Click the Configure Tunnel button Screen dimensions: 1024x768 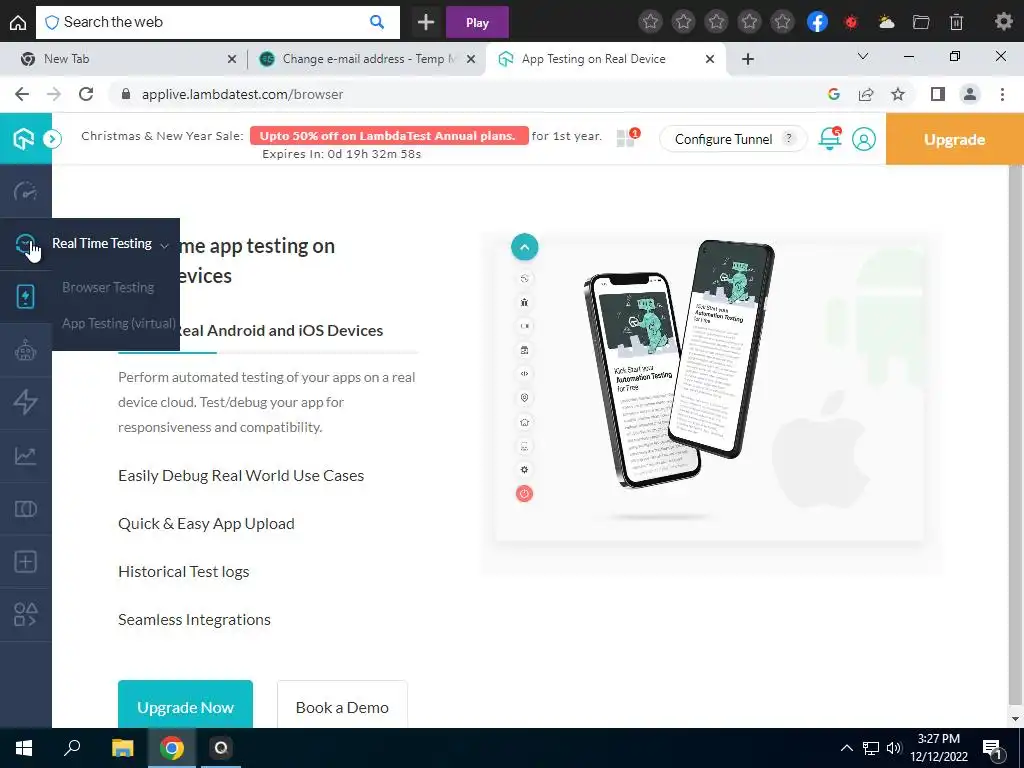[x=733, y=139]
